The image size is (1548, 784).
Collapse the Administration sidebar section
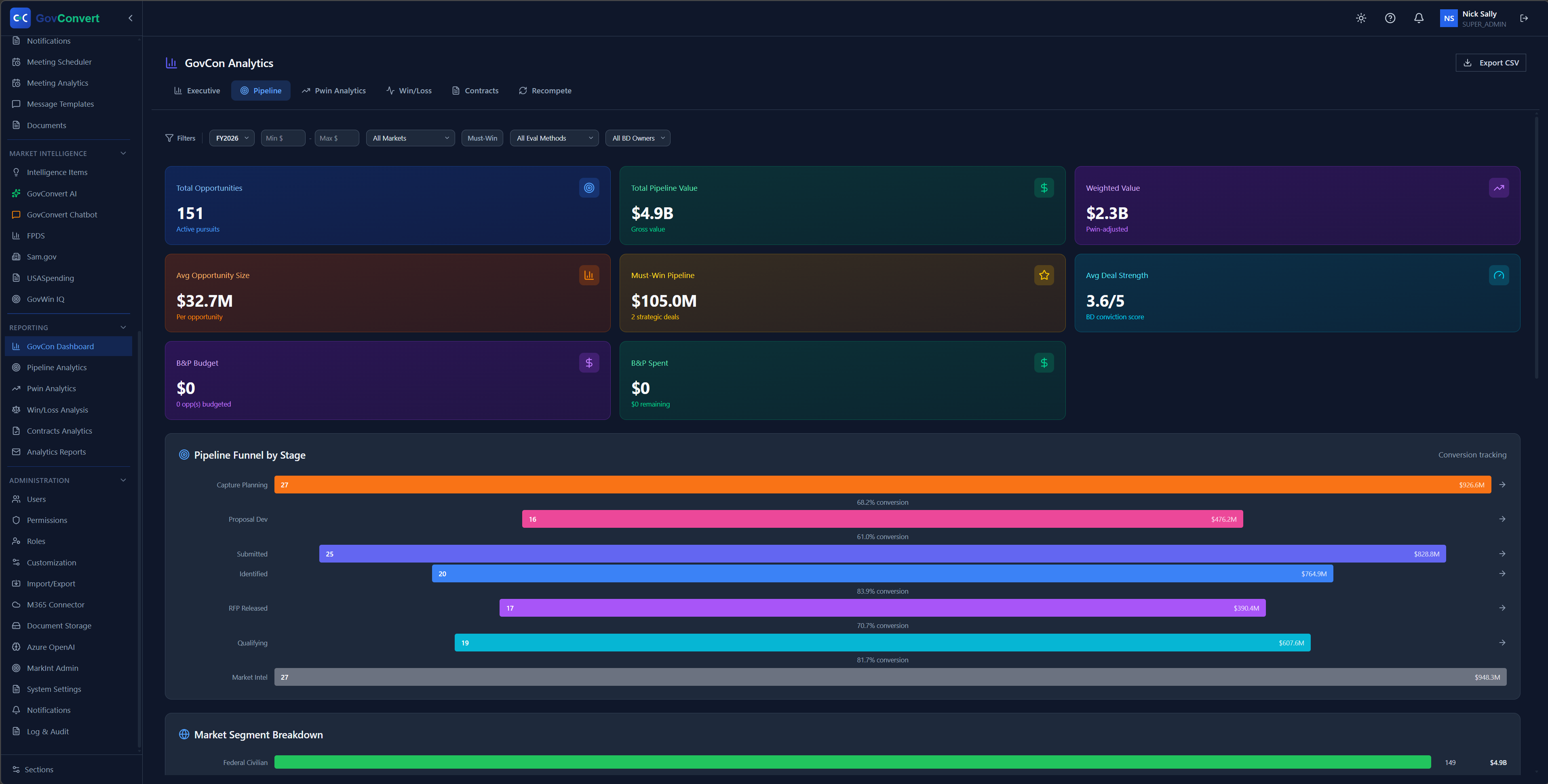tap(123, 480)
